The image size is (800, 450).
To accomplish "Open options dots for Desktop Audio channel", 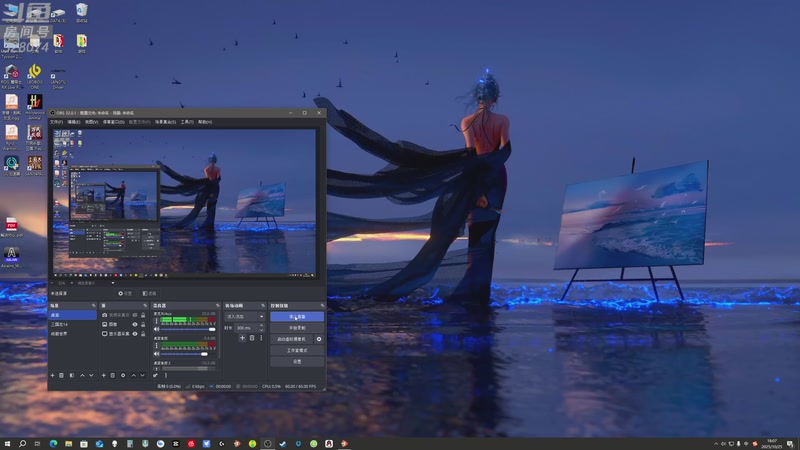I will coord(156,345).
